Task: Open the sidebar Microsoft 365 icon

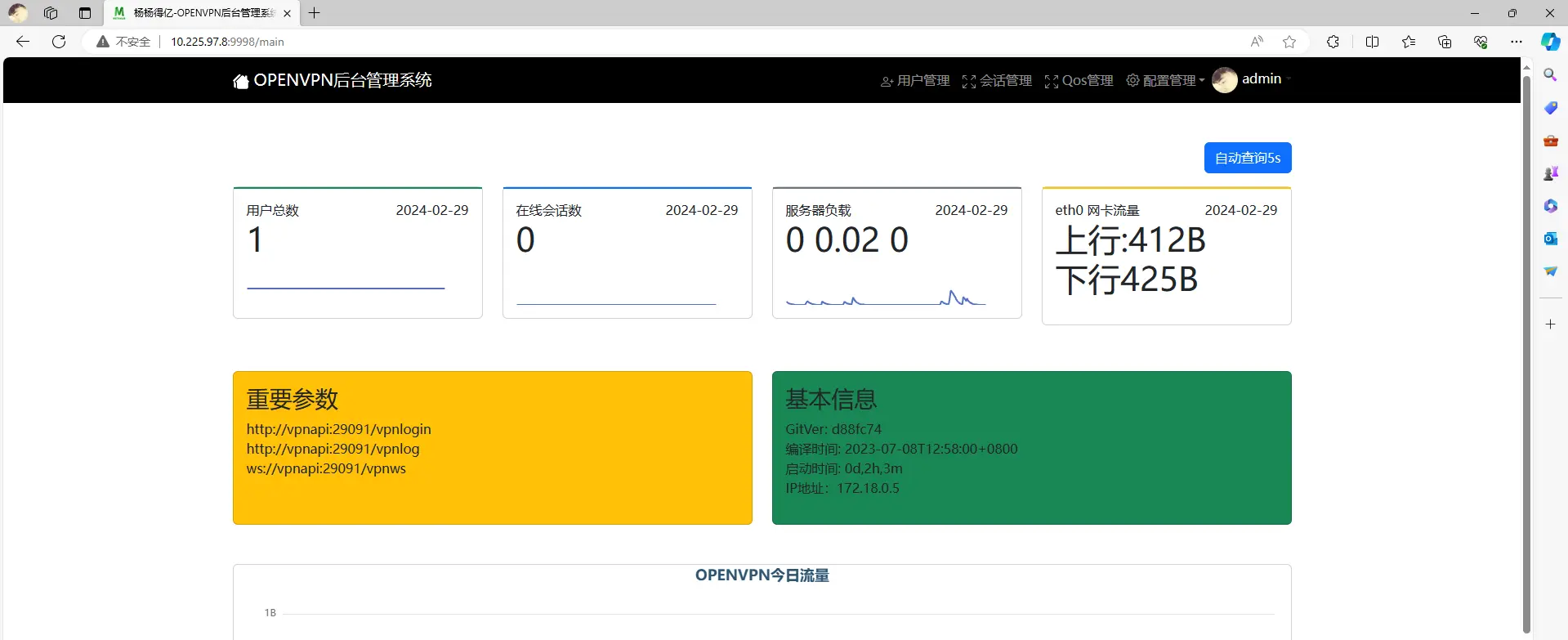Action: coord(1550,206)
